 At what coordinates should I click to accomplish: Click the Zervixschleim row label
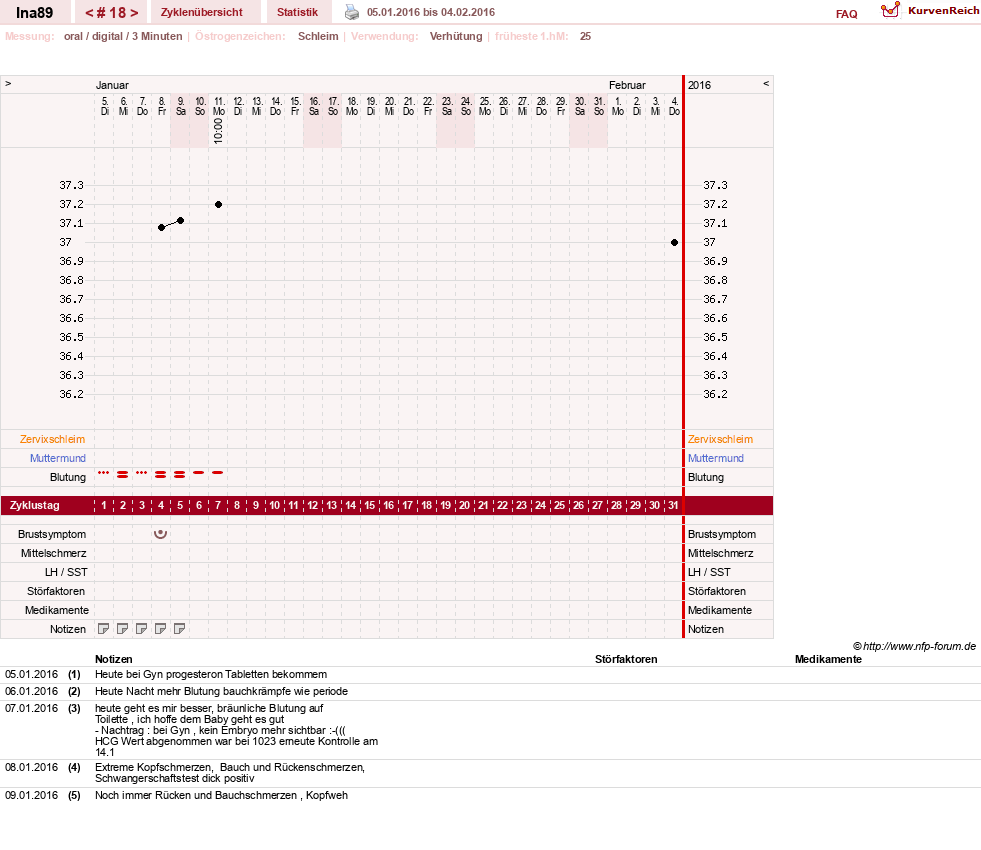[x=52, y=439]
